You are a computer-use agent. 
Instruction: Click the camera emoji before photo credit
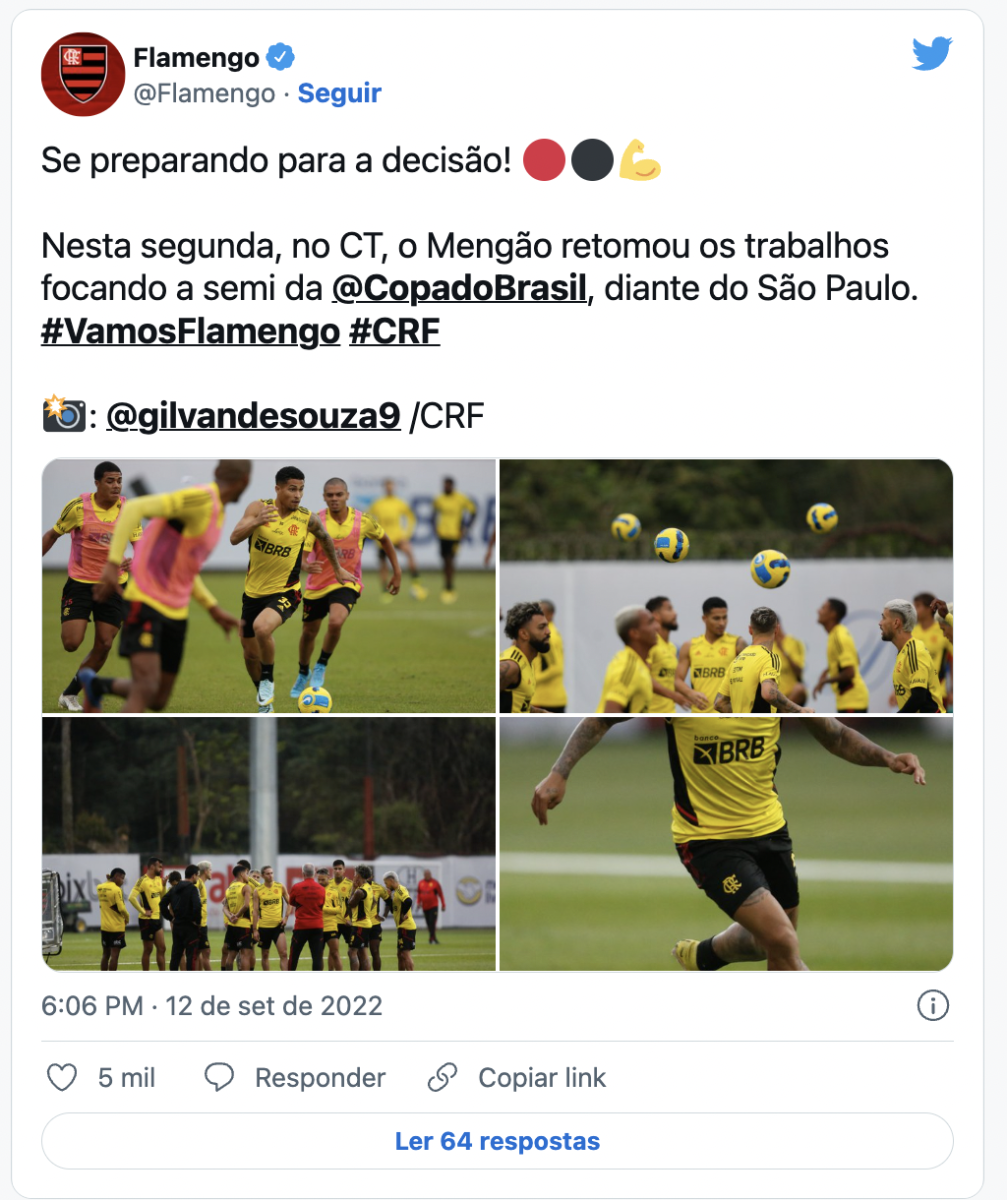point(63,415)
